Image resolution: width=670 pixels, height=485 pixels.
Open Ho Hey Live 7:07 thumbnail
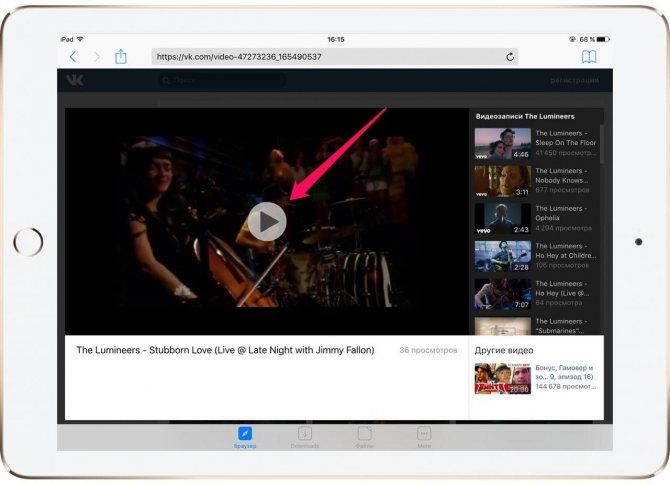pos(502,294)
